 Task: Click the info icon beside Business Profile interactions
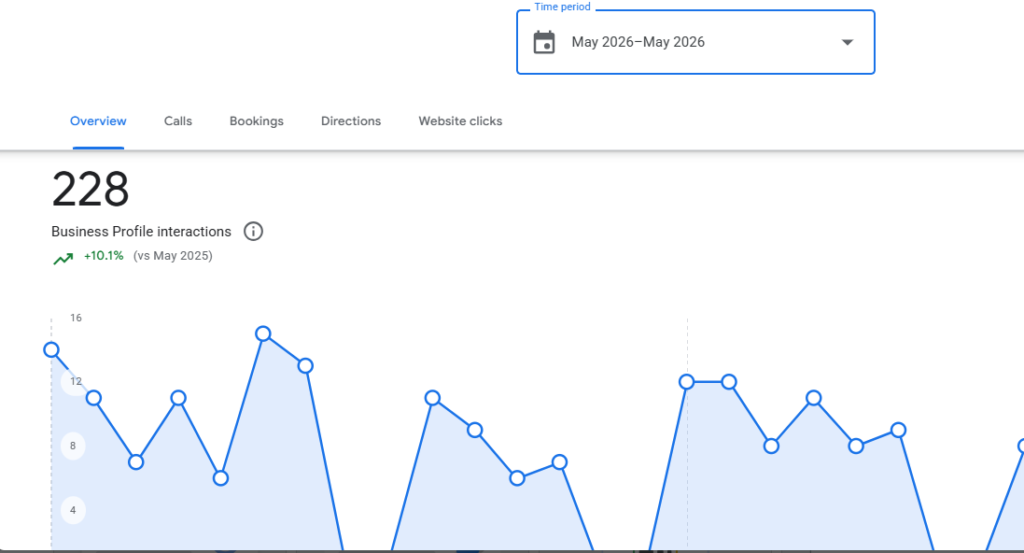[x=253, y=231]
